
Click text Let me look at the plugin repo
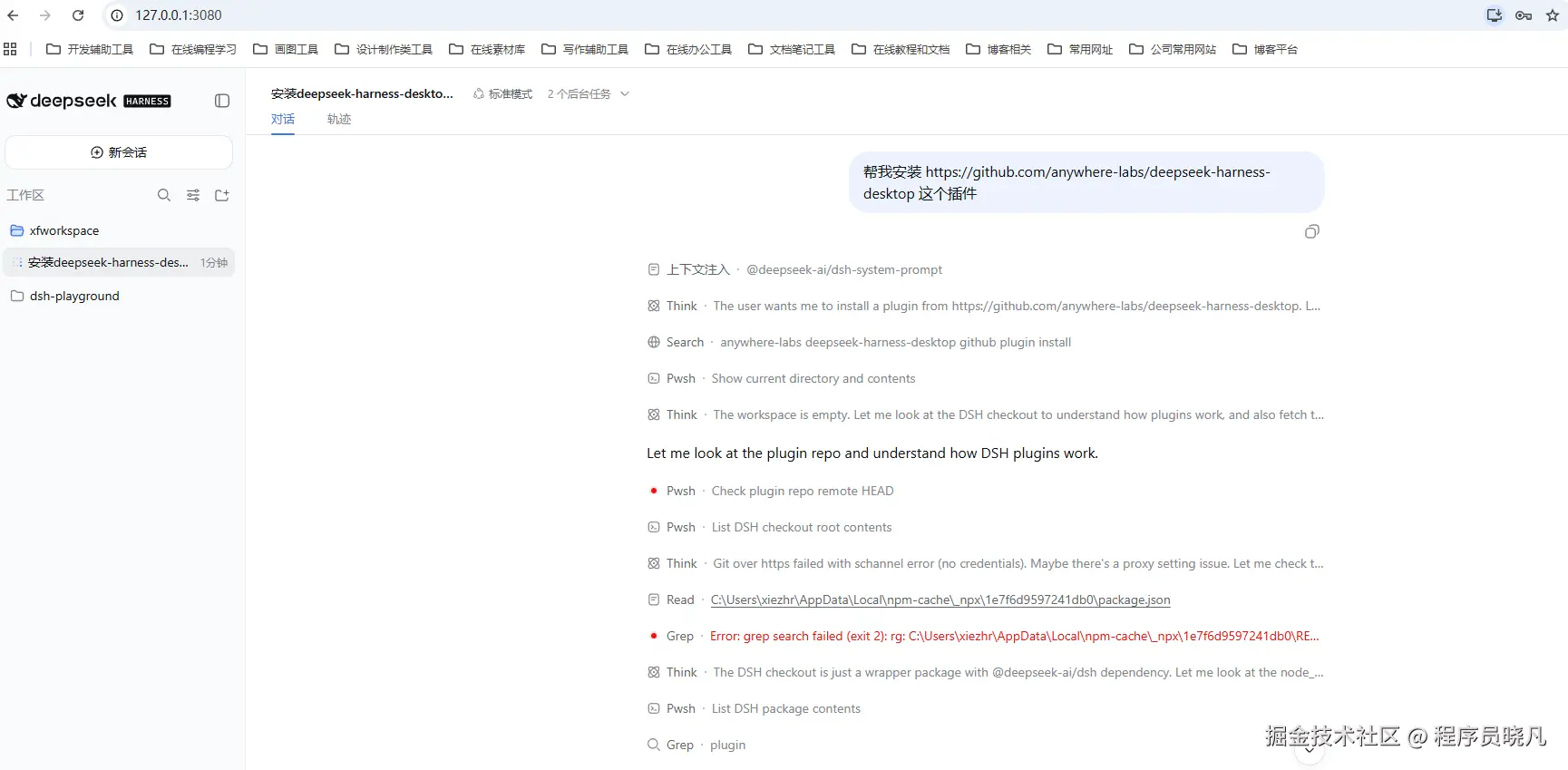coord(872,453)
